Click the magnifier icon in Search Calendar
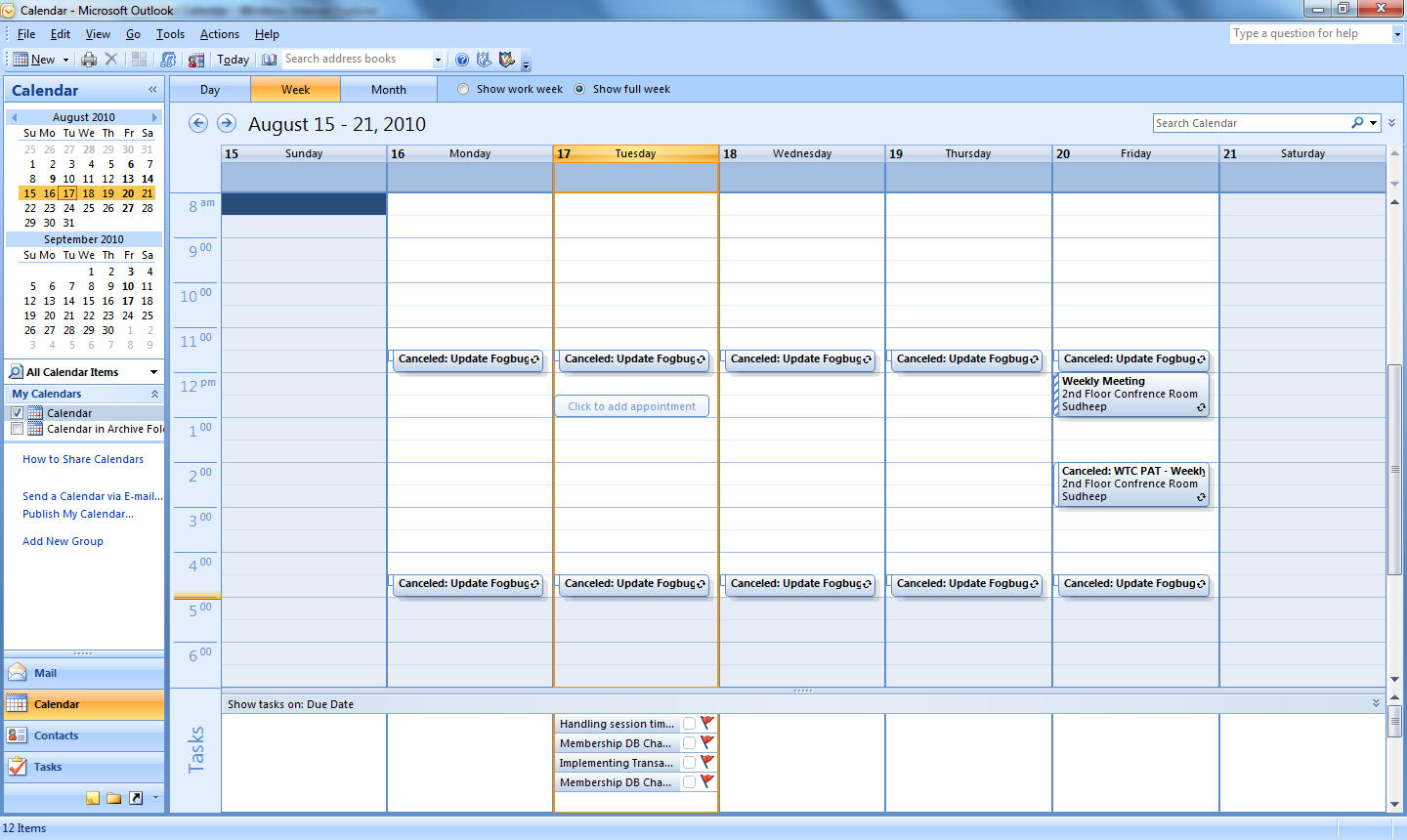Screen dimensions: 1407x840 [x=1357, y=123]
